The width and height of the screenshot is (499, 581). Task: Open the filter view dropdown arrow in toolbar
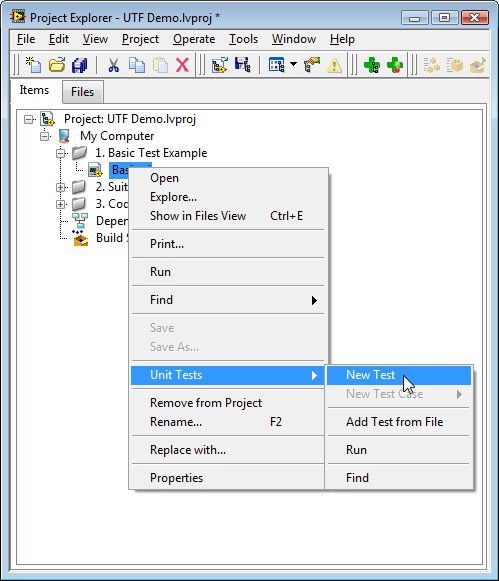(x=293, y=64)
